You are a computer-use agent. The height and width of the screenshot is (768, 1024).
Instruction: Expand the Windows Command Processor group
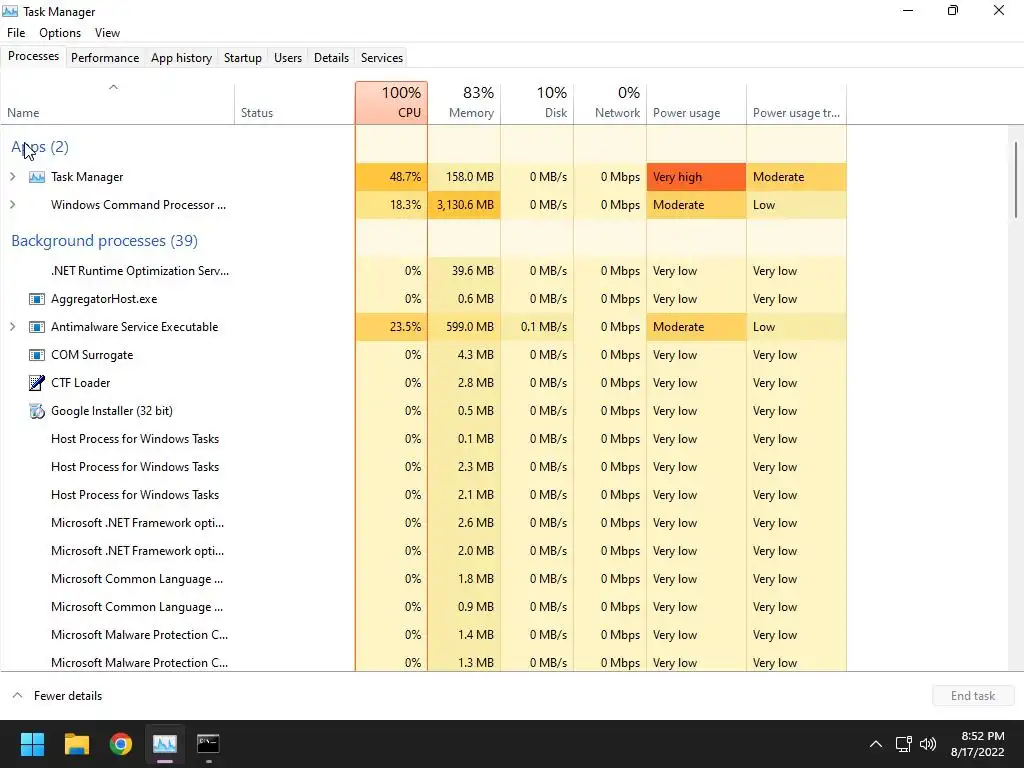click(12, 205)
